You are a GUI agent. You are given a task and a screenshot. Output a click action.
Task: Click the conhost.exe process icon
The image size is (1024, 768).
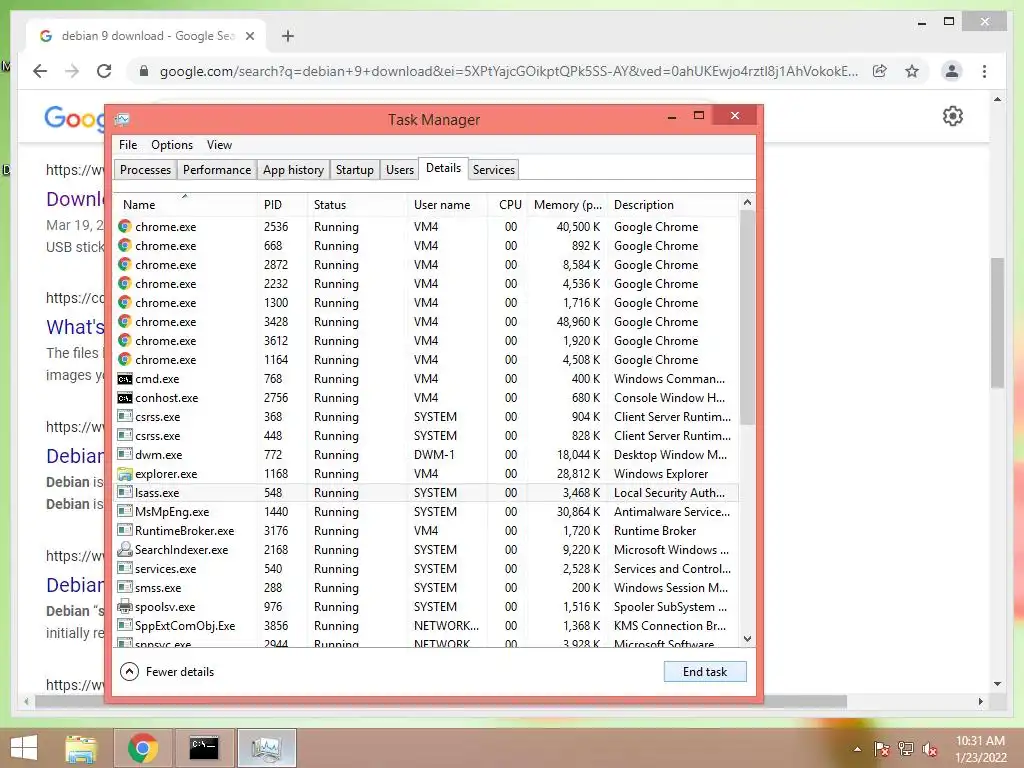[x=124, y=398]
